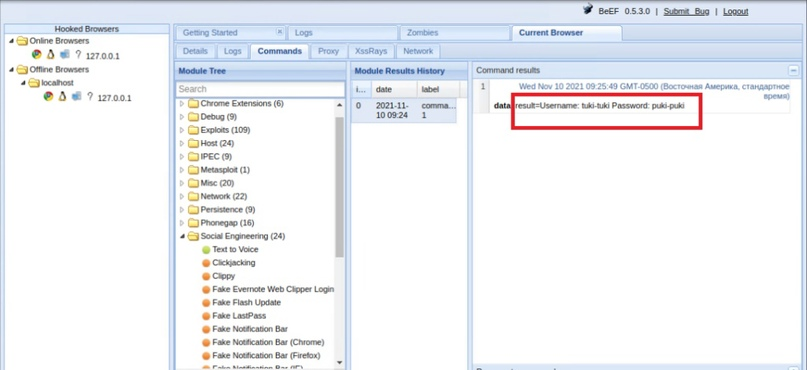The width and height of the screenshot is (807, 370).
Task: Collapse the Social Engineering (24) folder
Action: [x=182, y=236]
